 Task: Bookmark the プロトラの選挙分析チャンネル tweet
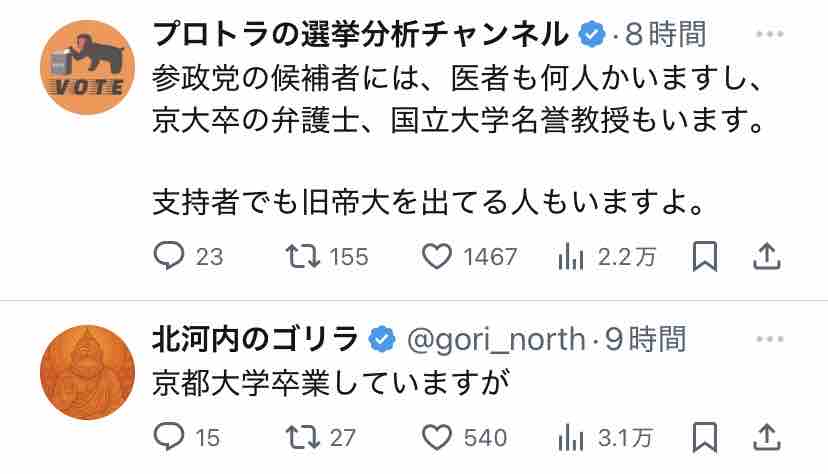[705, 257]
